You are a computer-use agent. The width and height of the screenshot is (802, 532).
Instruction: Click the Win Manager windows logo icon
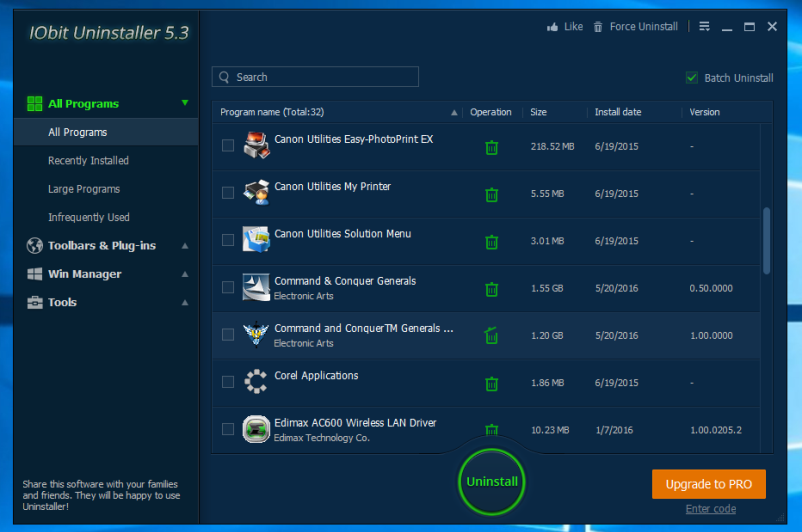point(35,274)
